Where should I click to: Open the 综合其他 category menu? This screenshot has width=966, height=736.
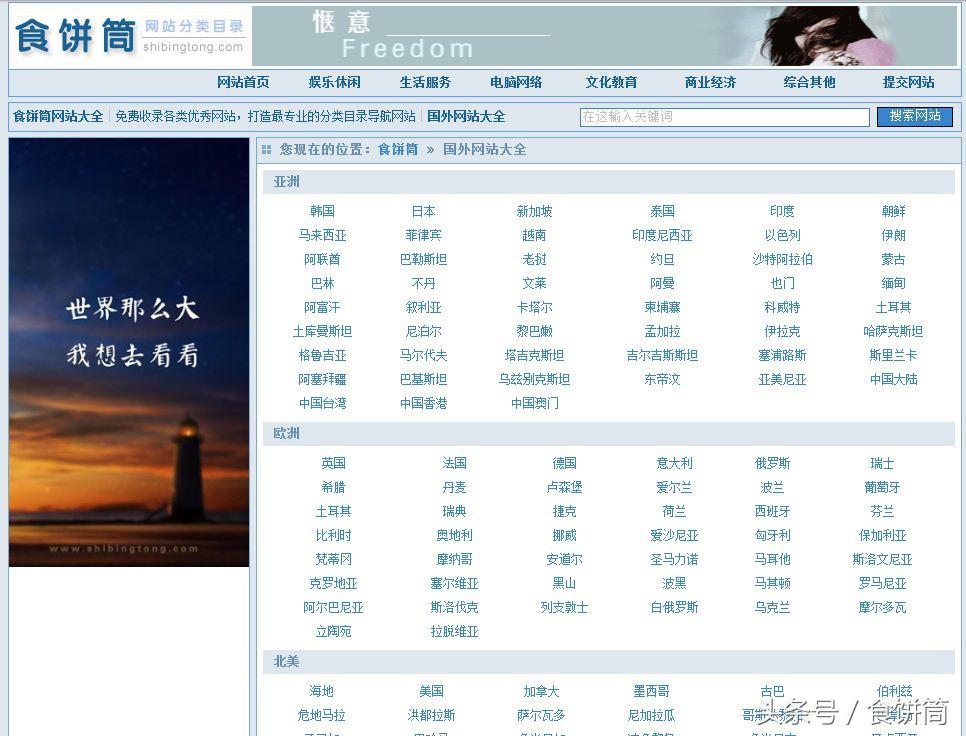(808, 83)
